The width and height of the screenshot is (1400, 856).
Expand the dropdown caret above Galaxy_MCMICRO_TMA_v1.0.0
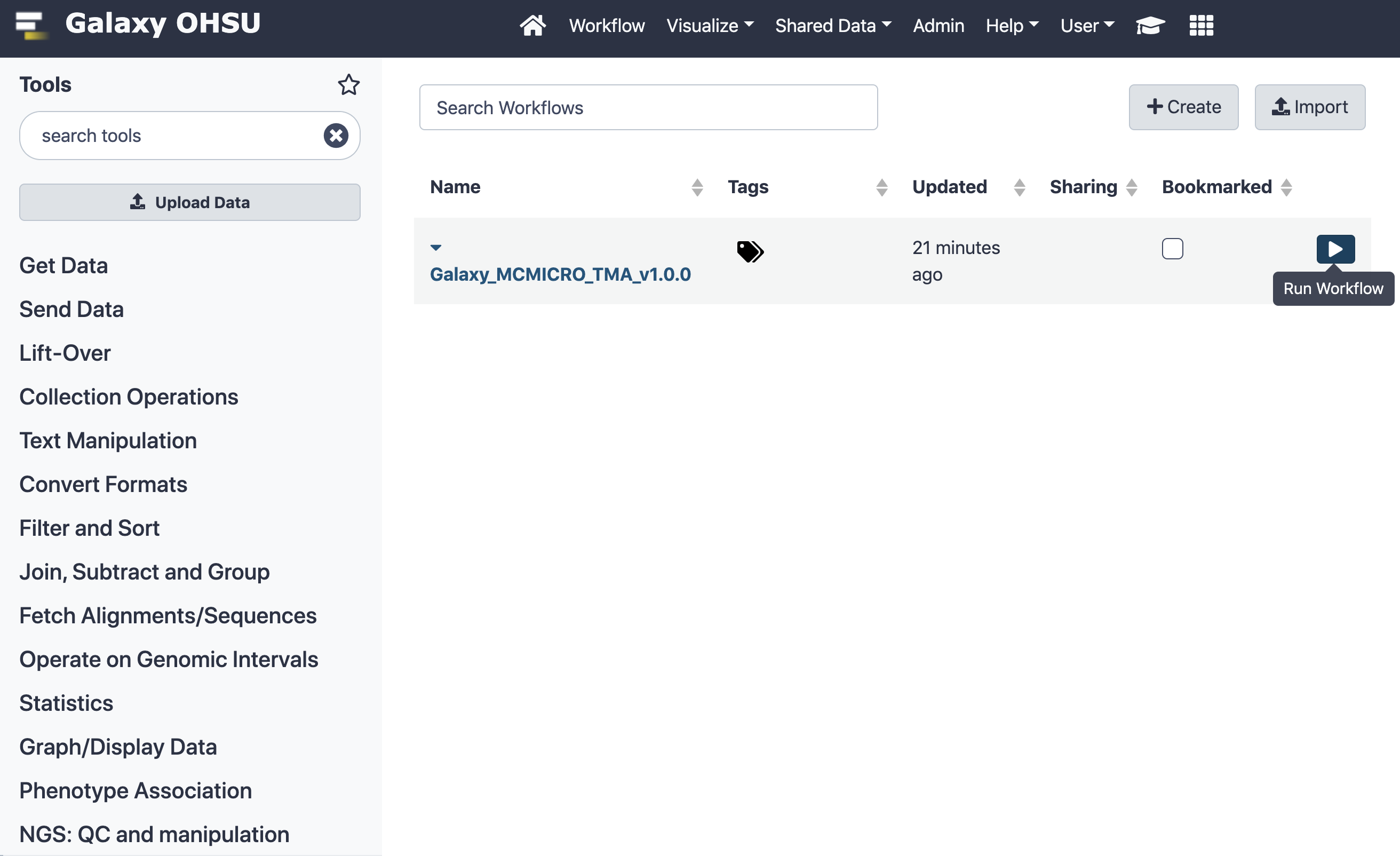click(x=436, y=248)
